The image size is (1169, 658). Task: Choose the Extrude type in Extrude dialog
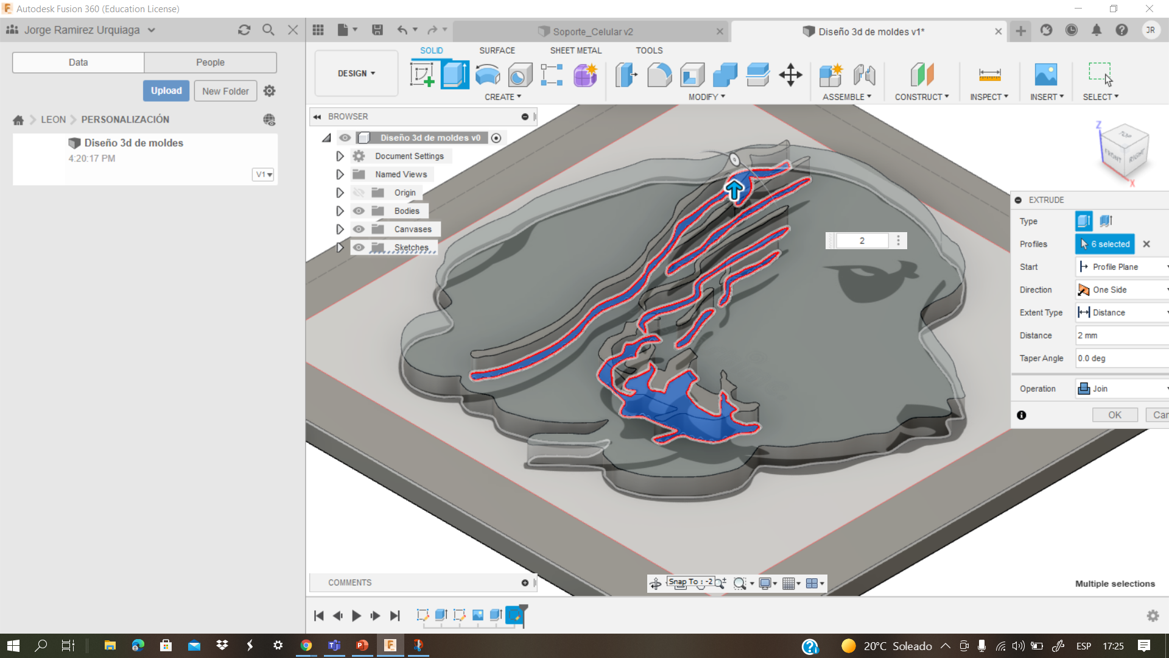point(1083,221)
